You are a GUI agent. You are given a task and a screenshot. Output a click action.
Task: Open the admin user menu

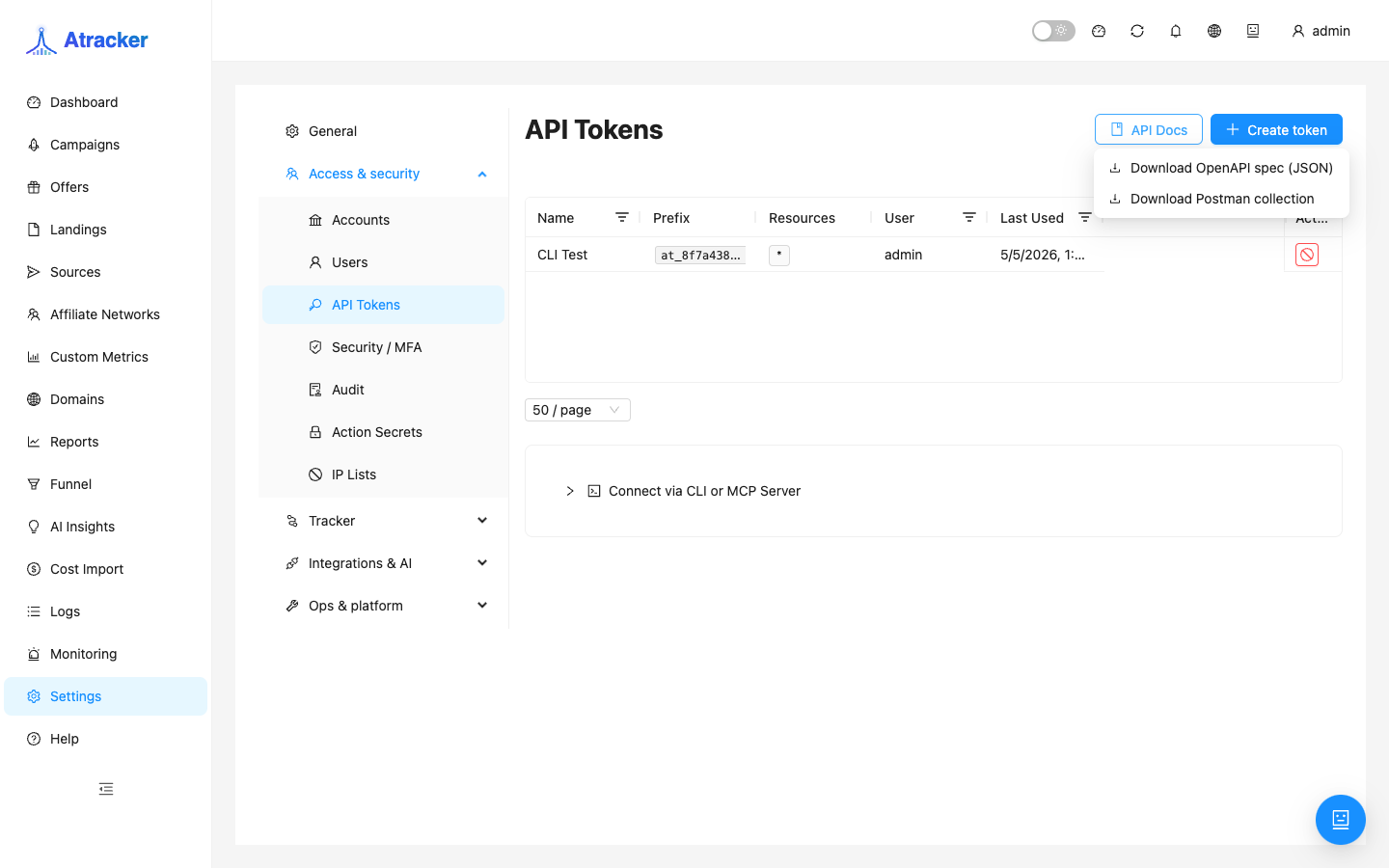click(x=1321, y=31)
